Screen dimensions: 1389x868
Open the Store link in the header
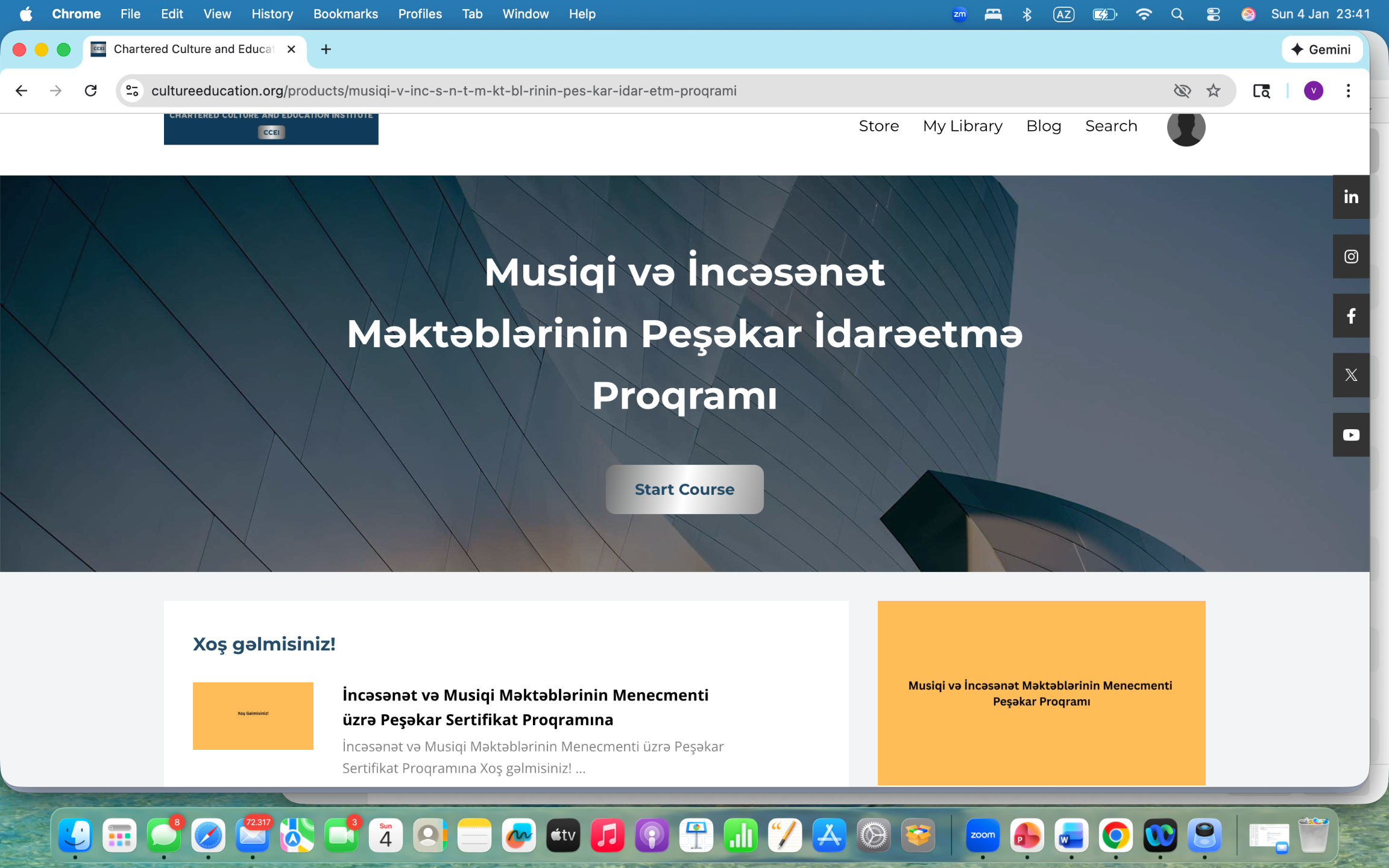click(x=878, y=126)
